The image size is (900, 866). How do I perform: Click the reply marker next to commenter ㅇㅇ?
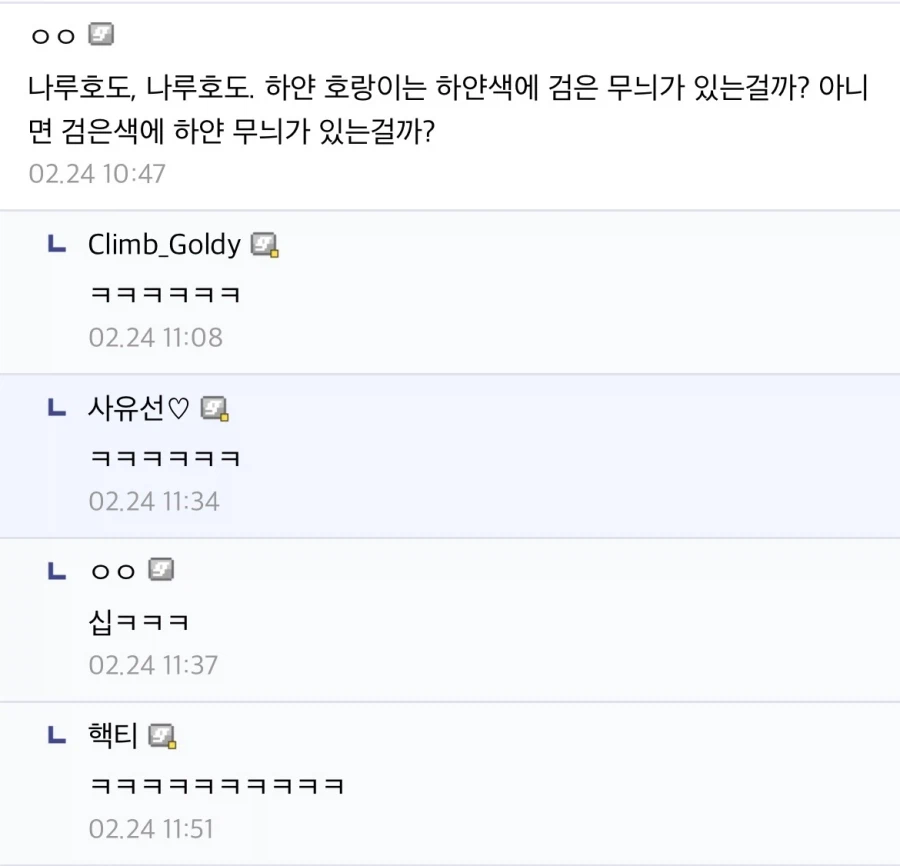coord(56,568)
